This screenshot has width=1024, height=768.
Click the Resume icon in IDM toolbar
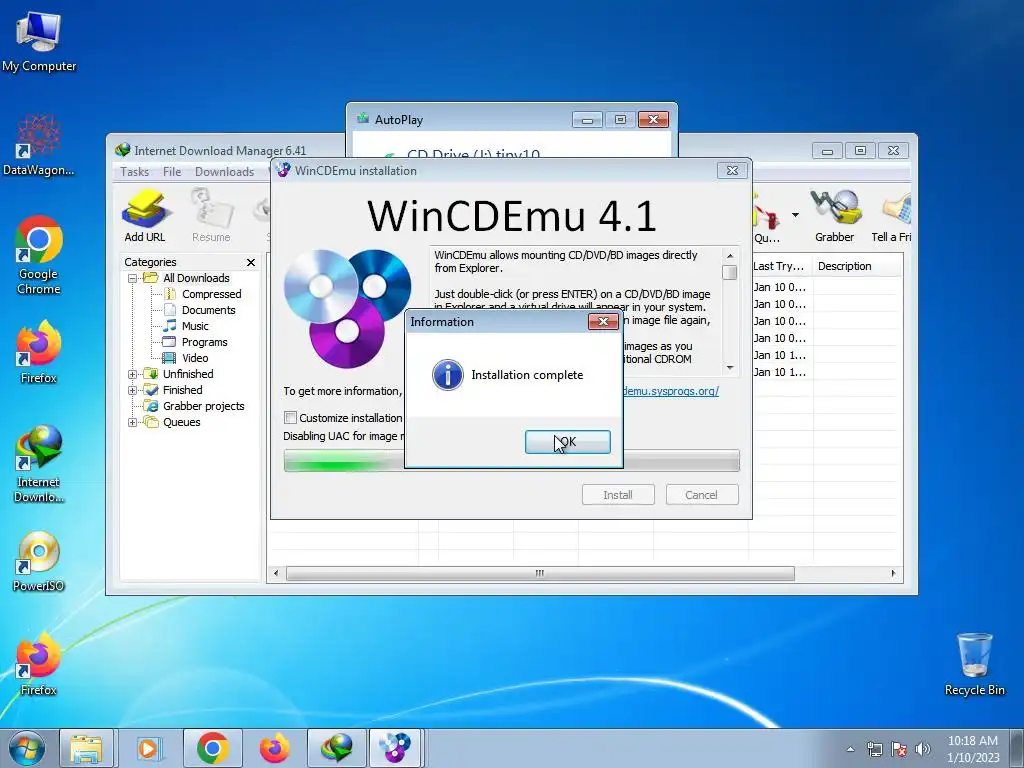(x=211, y=216)
